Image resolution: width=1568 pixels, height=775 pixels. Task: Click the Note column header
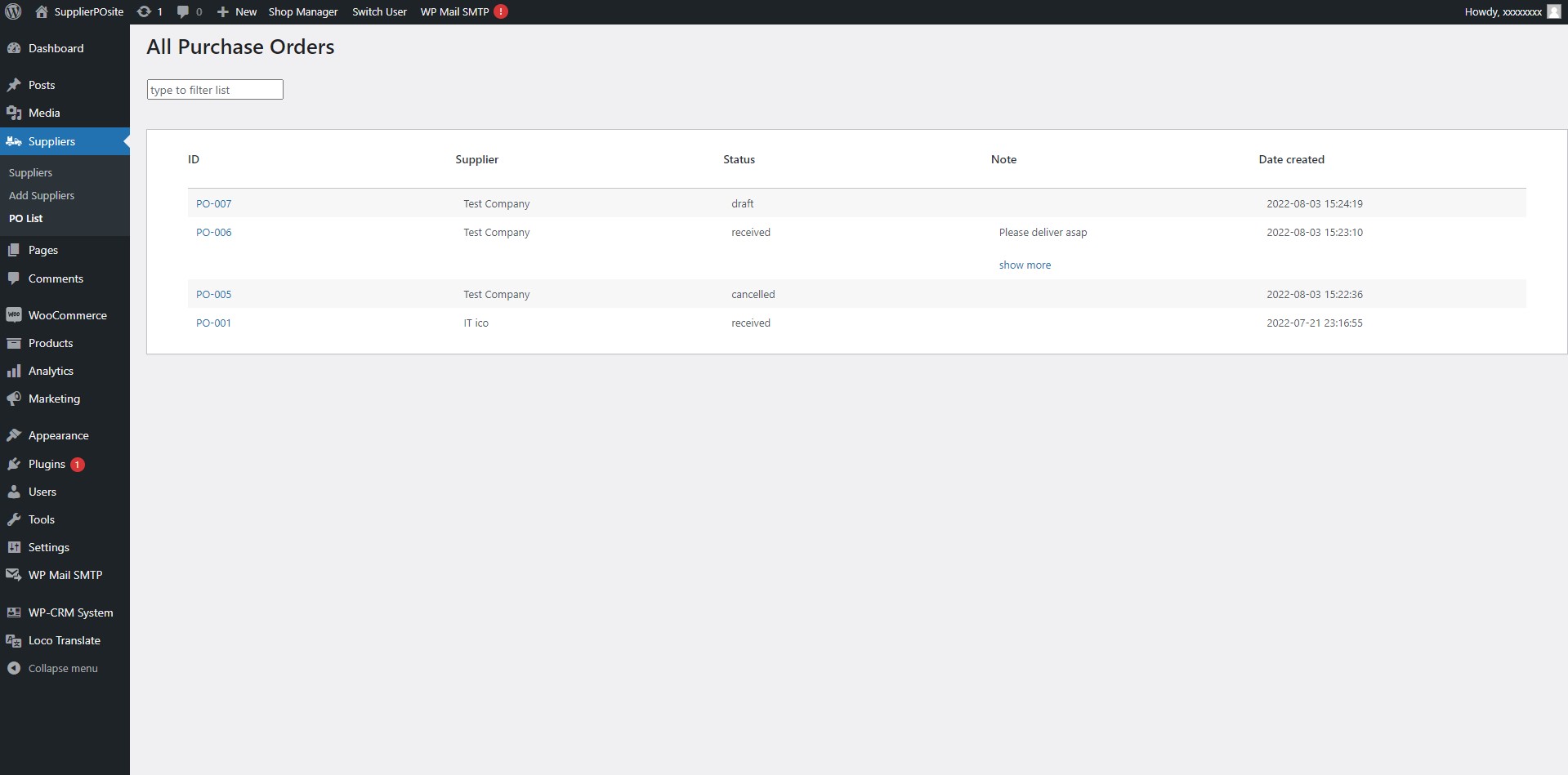click(x=1003, y=159)
